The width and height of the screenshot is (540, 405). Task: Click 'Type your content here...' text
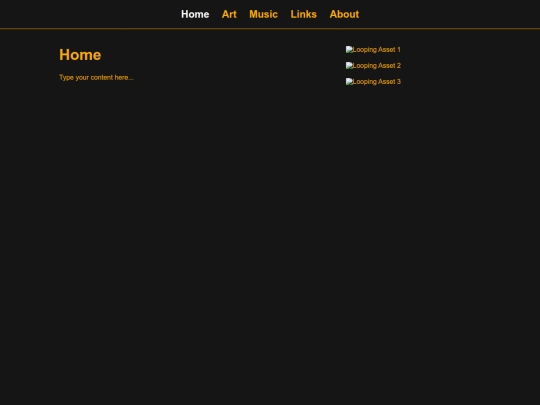(x=96, y=77)
